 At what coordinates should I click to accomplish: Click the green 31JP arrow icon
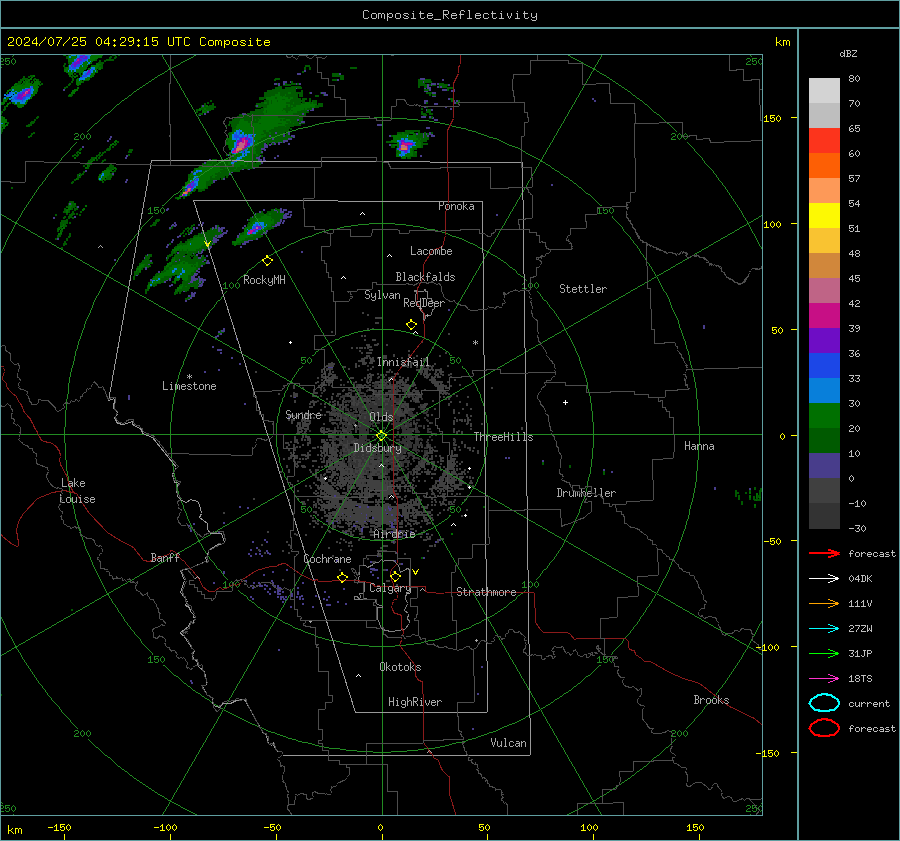click(x=824, y=653)
